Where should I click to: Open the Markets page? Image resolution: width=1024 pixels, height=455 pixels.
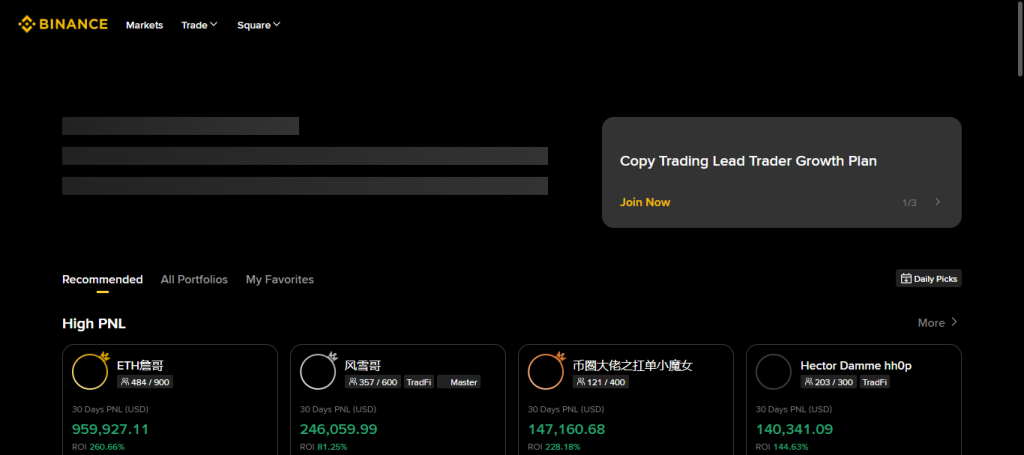[144, 25]
